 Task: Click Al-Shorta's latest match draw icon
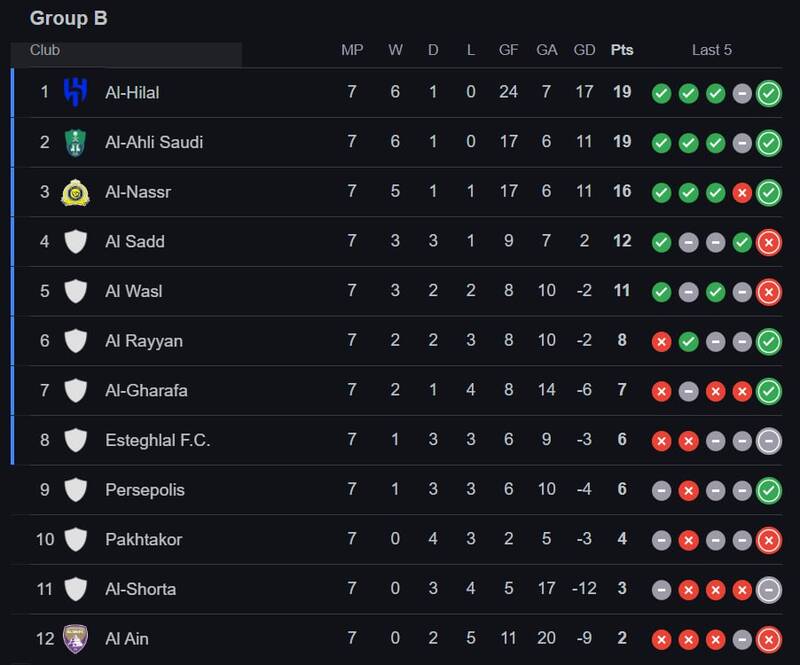coord(768,589)
